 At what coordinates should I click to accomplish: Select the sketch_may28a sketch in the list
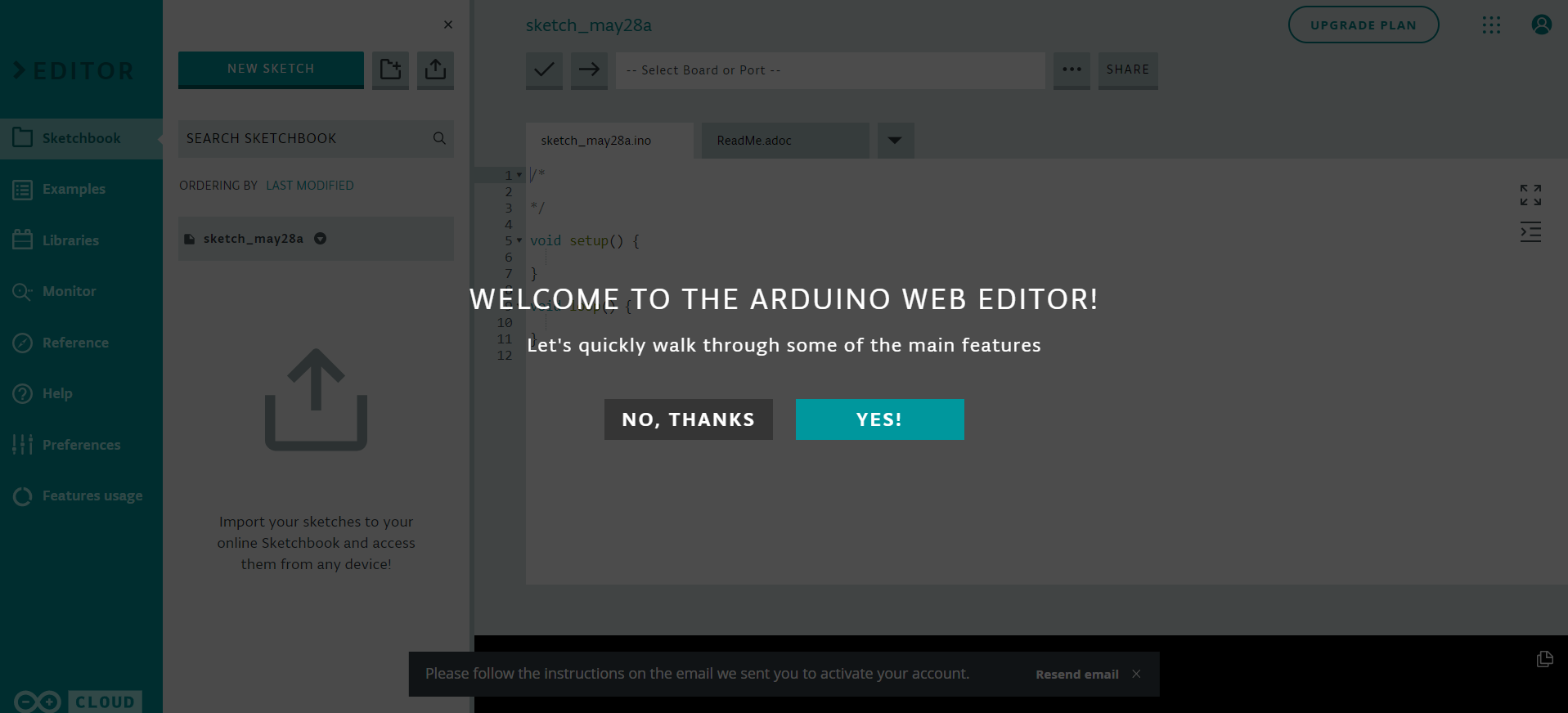click(316, 239)
